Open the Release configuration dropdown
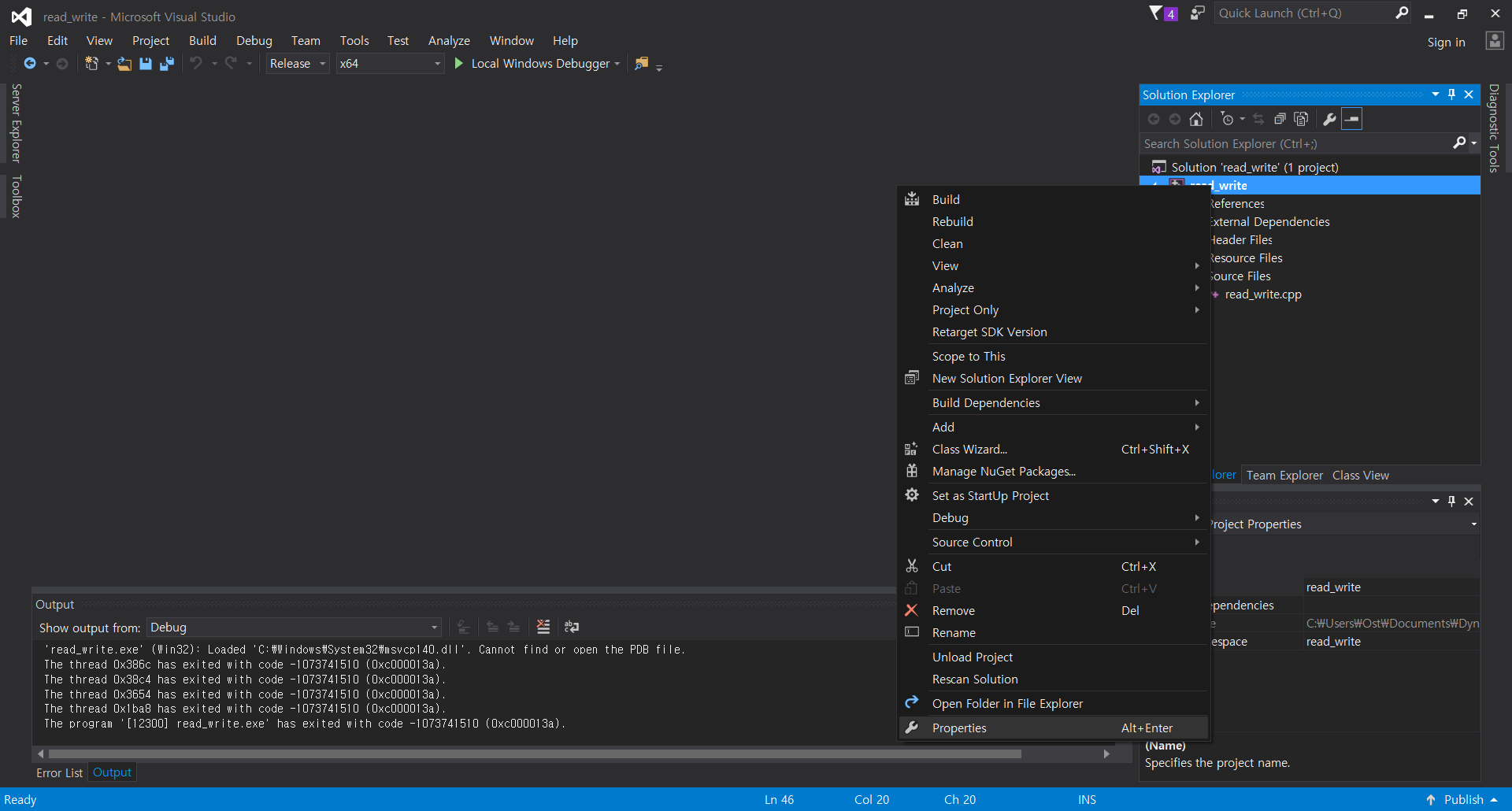This screenshot has width=1512, height=811. 298,64
